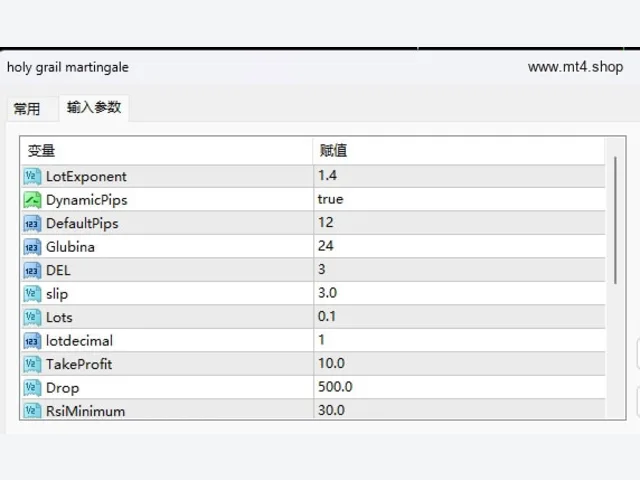Viewport: 640px width, 480px height.
Task: Open the www.mt4.shop link
Action: [575, 67]
